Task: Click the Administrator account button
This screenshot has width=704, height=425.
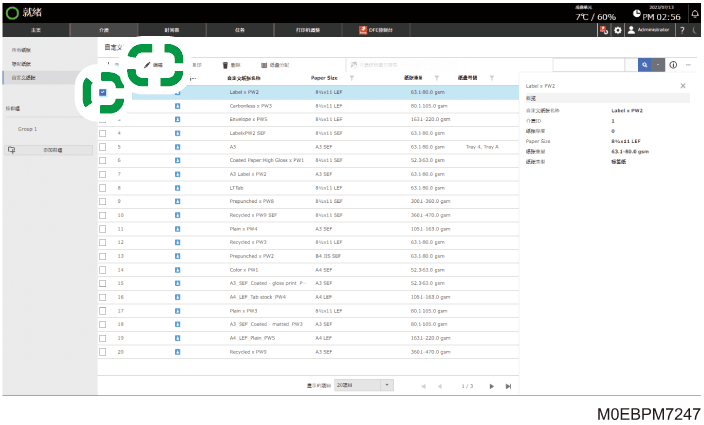Action: pos(649,30)
